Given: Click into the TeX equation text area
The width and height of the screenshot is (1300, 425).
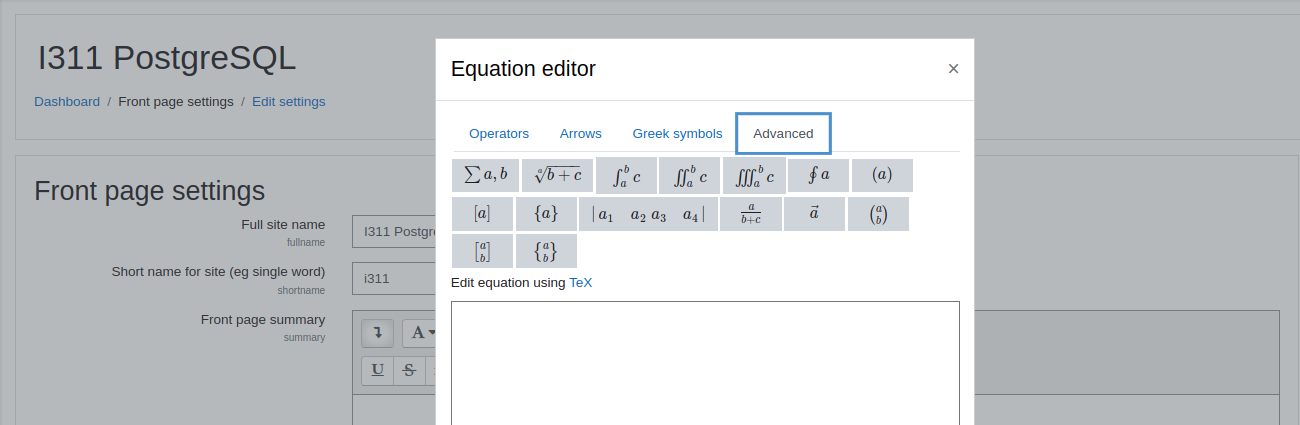Looking at the screenshot, I should (x=705, y=363).
